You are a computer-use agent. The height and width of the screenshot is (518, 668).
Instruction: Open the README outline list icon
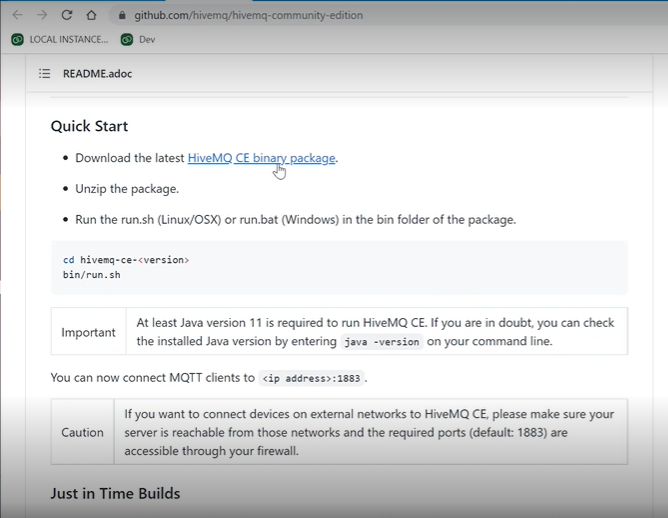pos(44,74)
